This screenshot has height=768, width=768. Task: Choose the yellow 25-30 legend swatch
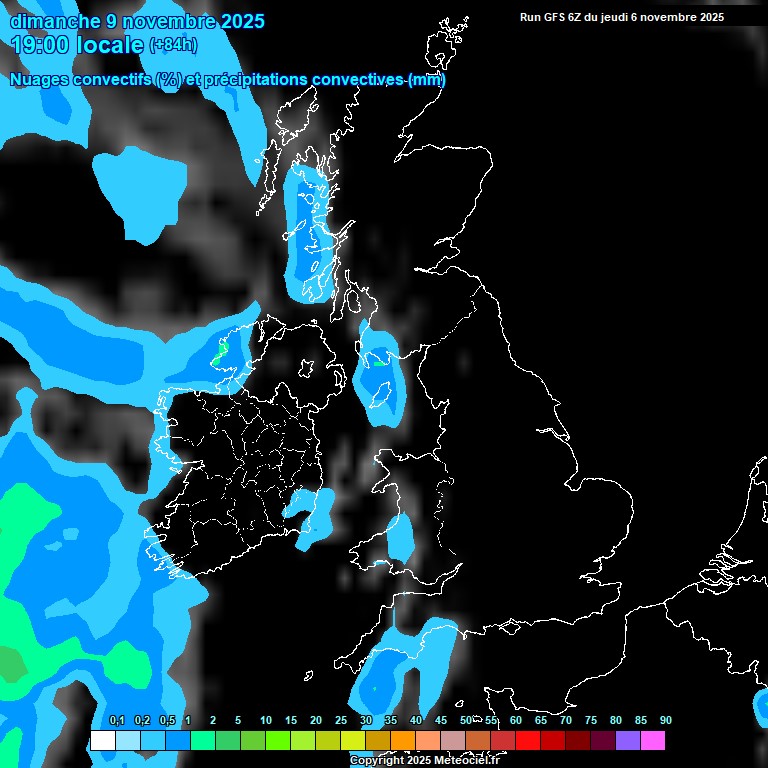tap(353, 741)
